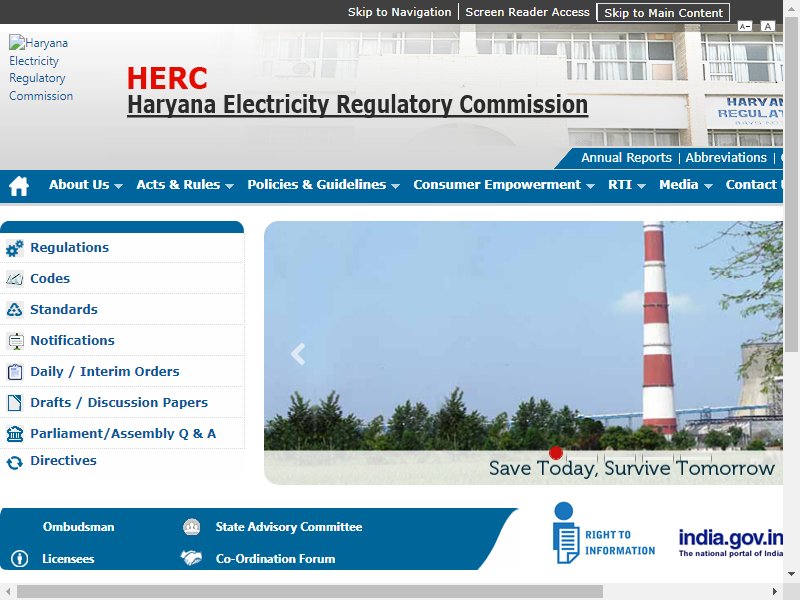Decrease font size with A- button
The width and height of the screenshot is (800, 600).
coord(745,27)
